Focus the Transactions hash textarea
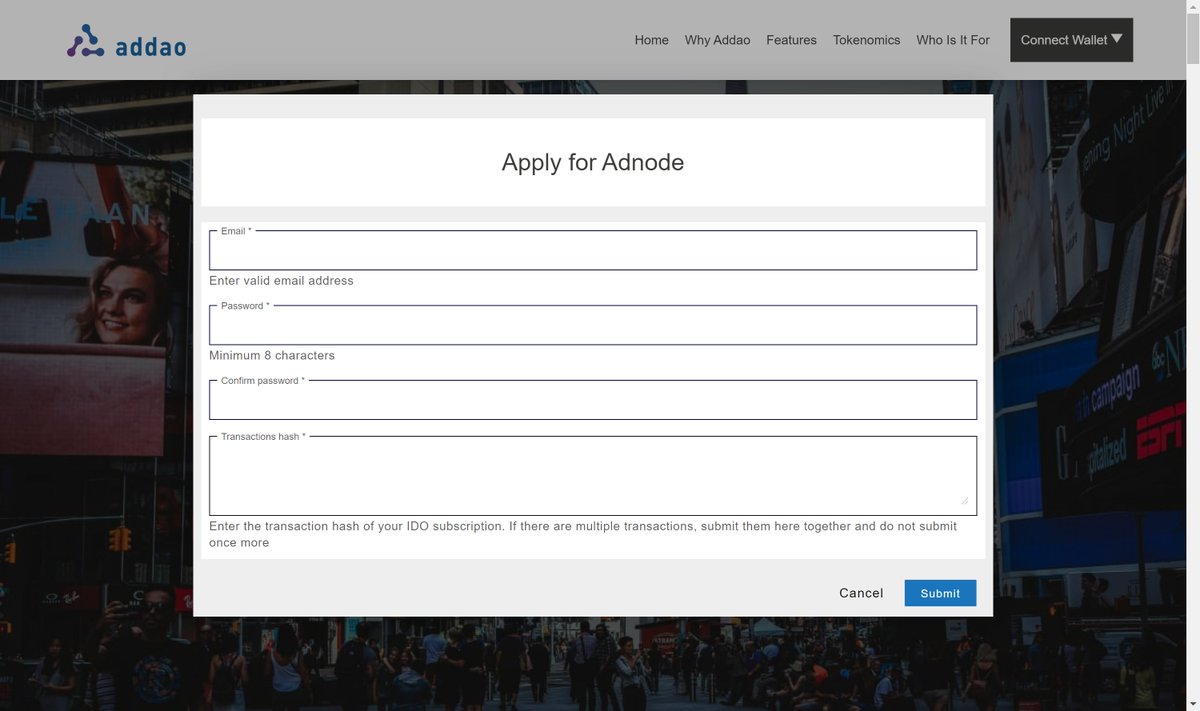The image size is (1200, 711). pos(593,476)
